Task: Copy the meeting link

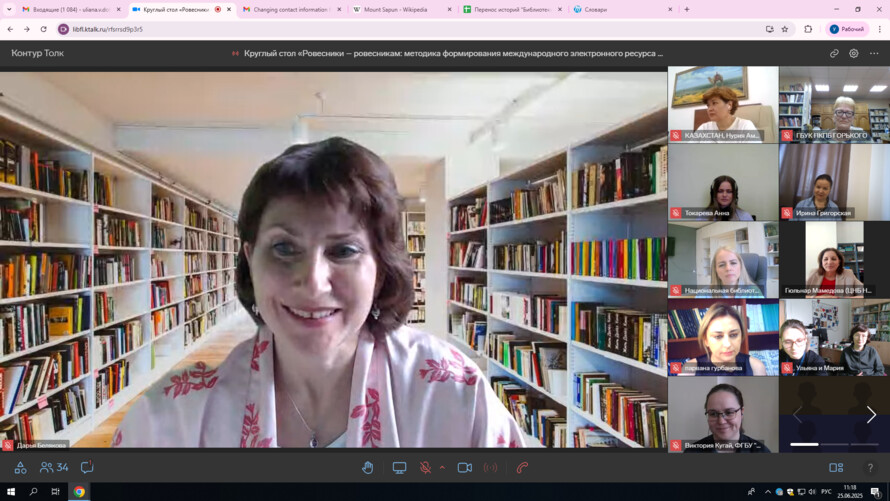Action: tap(834, 53)
